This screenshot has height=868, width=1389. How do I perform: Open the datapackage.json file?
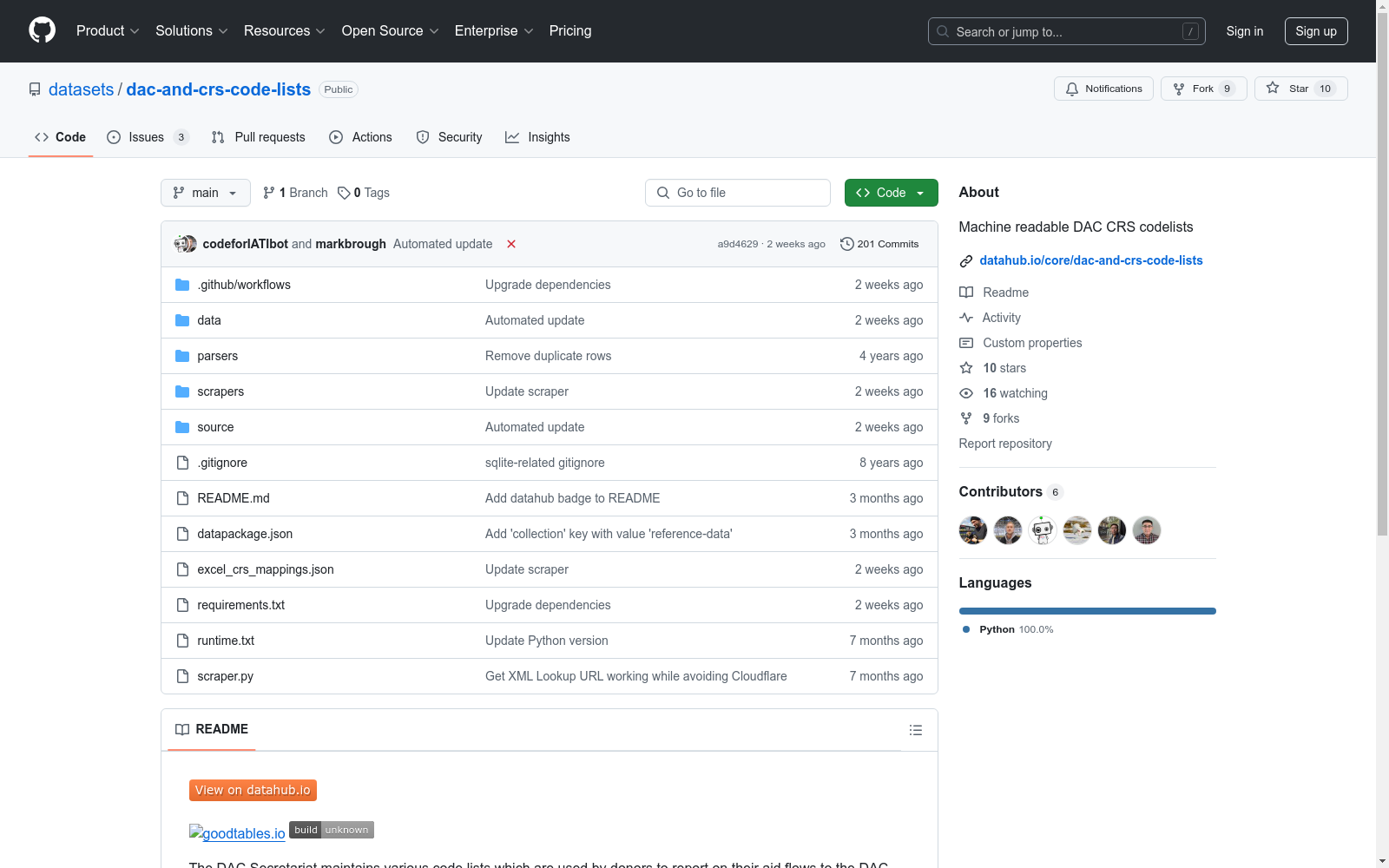245,534
